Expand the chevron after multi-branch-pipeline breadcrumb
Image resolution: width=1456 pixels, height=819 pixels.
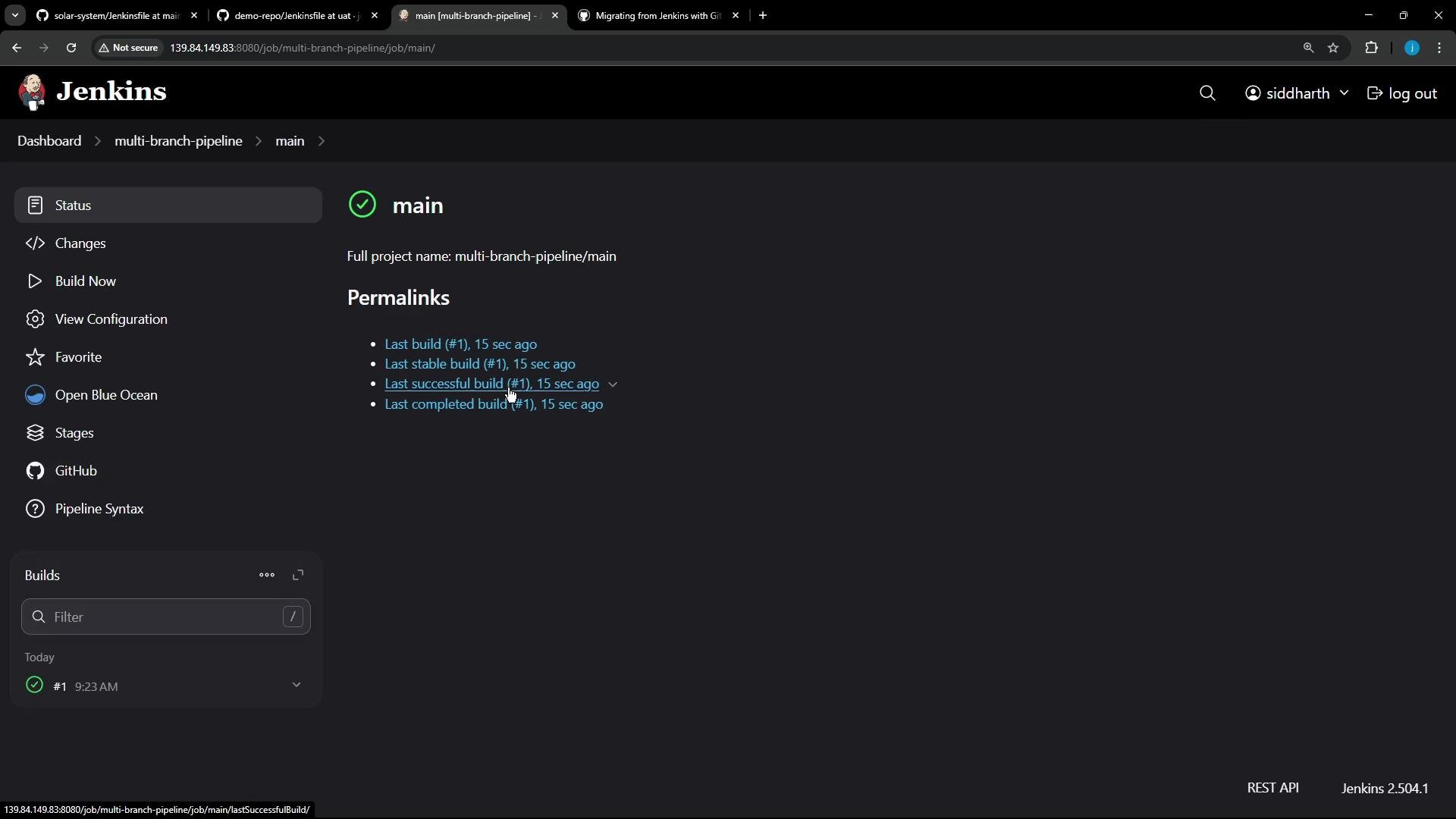259,141
